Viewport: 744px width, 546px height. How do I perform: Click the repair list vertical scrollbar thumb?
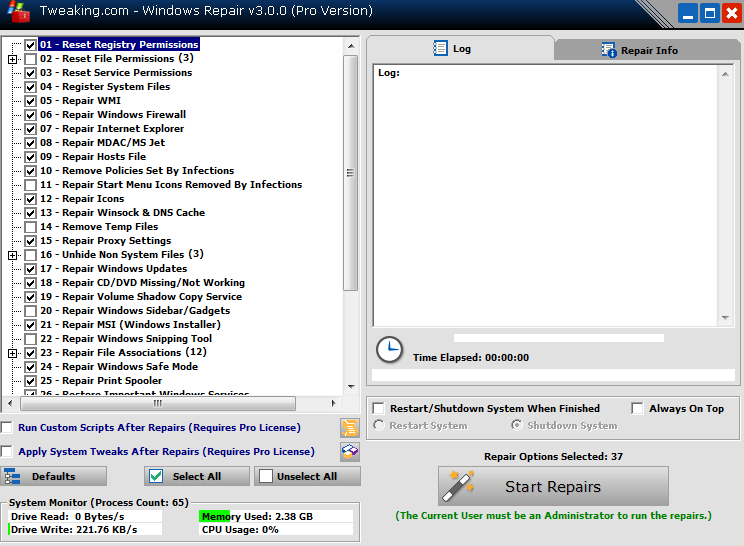pyautogui.click(x=351, y=173)
